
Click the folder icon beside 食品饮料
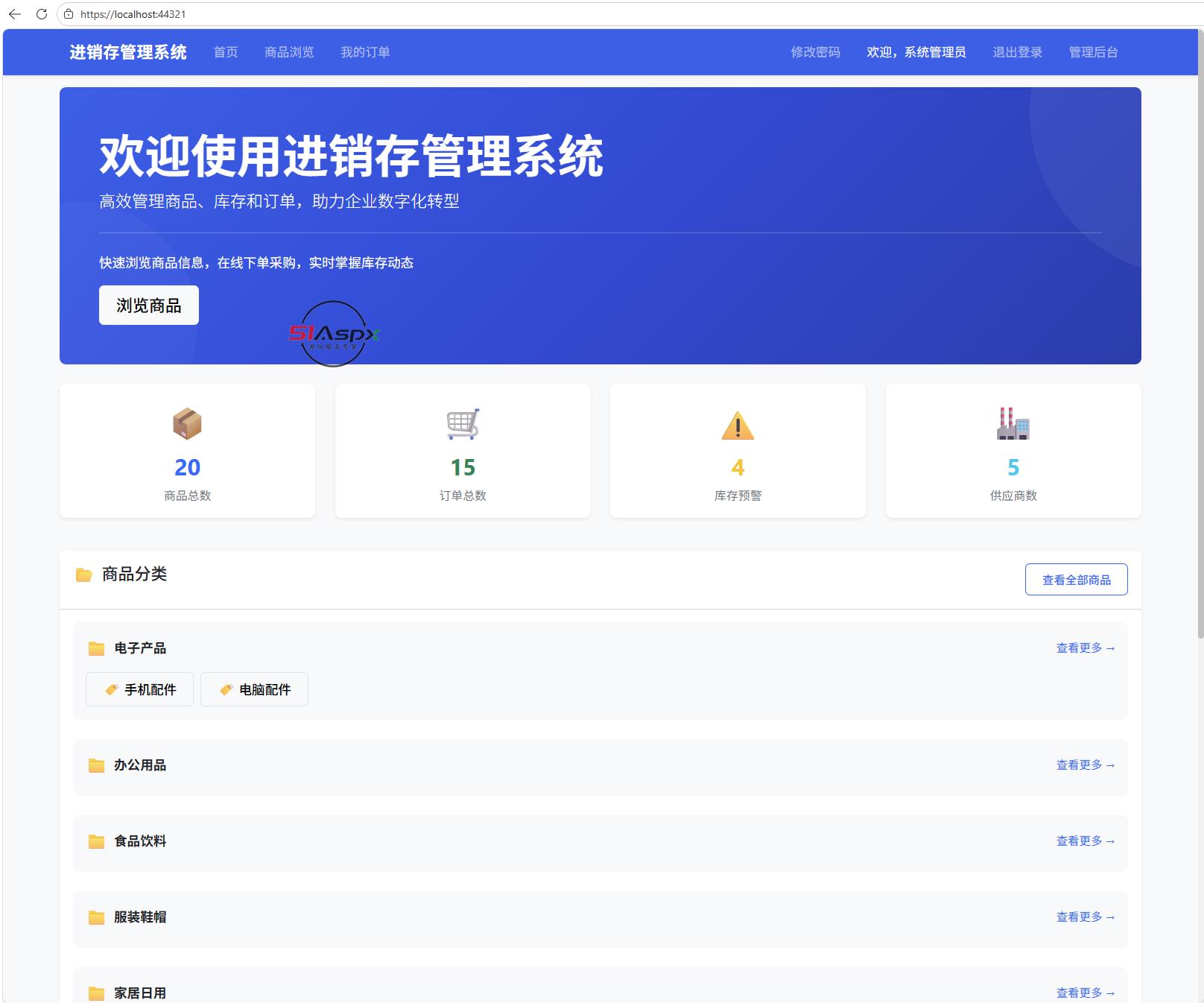coord(97,841)
